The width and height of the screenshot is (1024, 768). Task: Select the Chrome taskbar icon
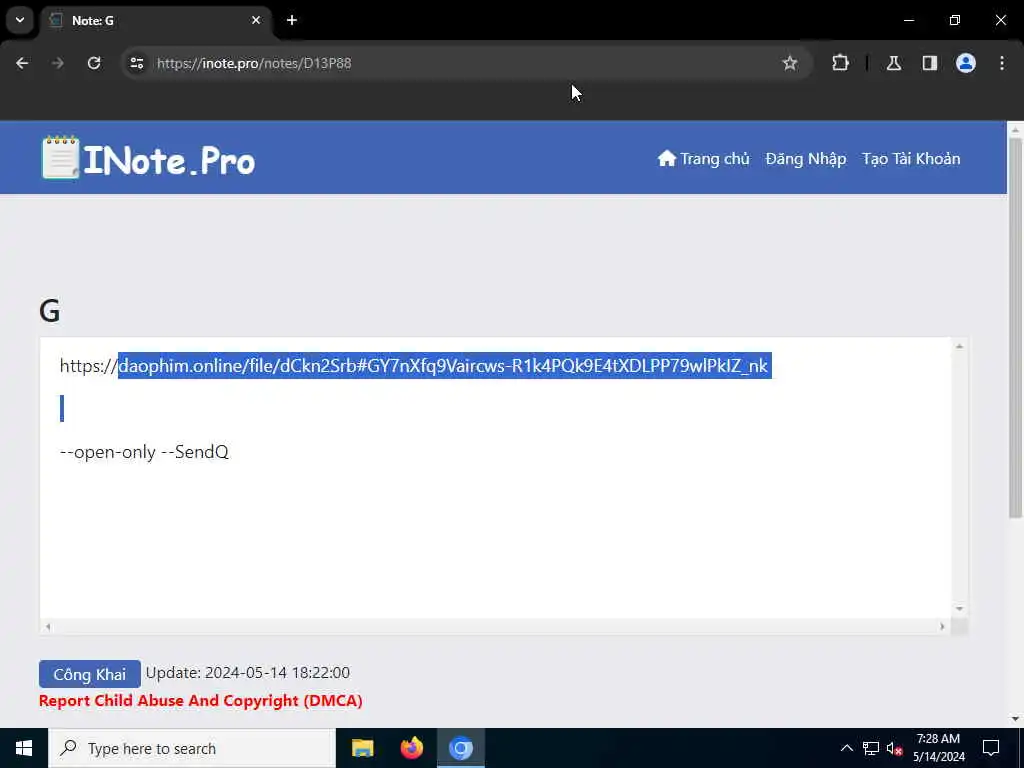tap(460, 748)
